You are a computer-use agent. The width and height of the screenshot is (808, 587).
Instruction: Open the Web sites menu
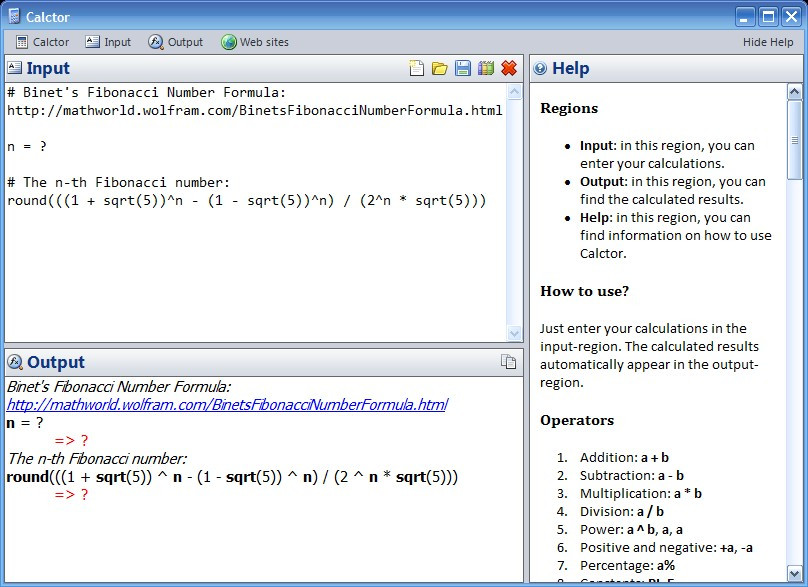pyautogui.click(x=255, y=42)
